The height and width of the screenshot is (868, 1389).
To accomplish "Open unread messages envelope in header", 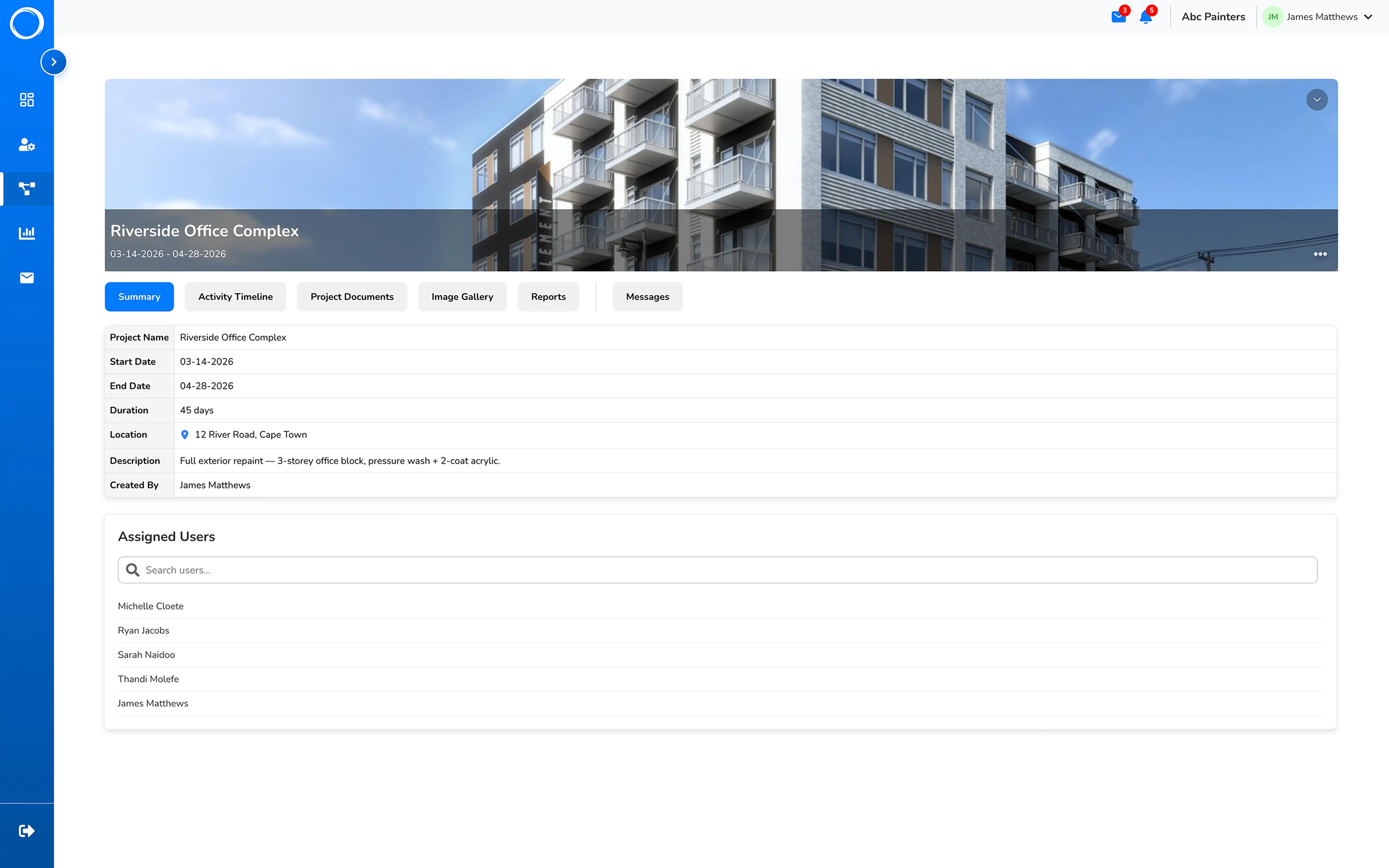I will [x=1118, y=17].
